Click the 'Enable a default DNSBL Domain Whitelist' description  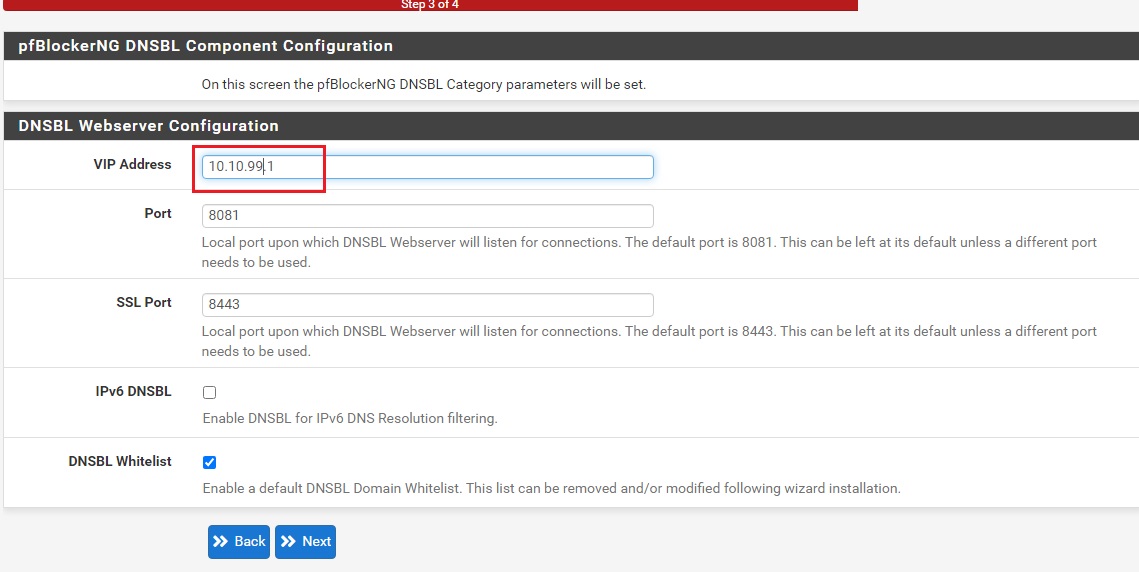coord(551,488)
